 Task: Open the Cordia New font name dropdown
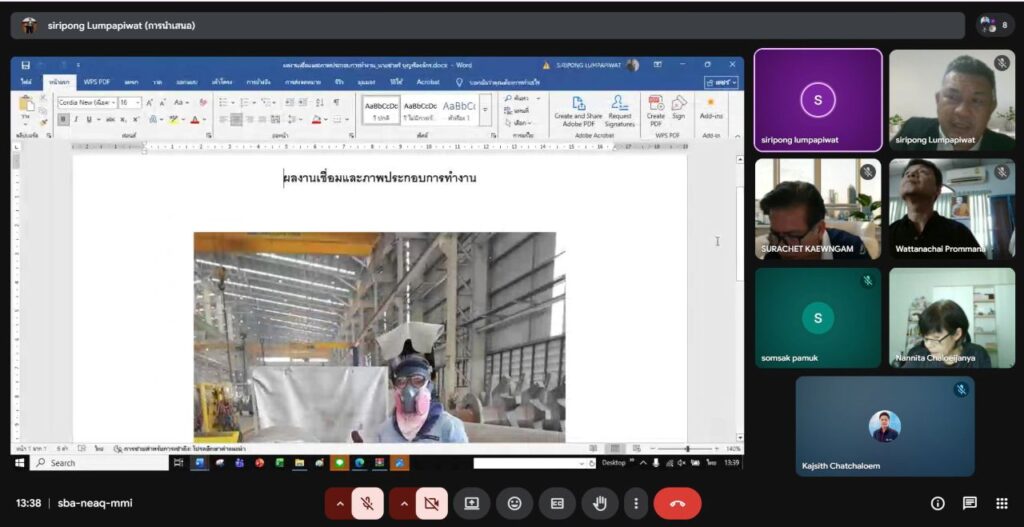(x=112, y=102)
